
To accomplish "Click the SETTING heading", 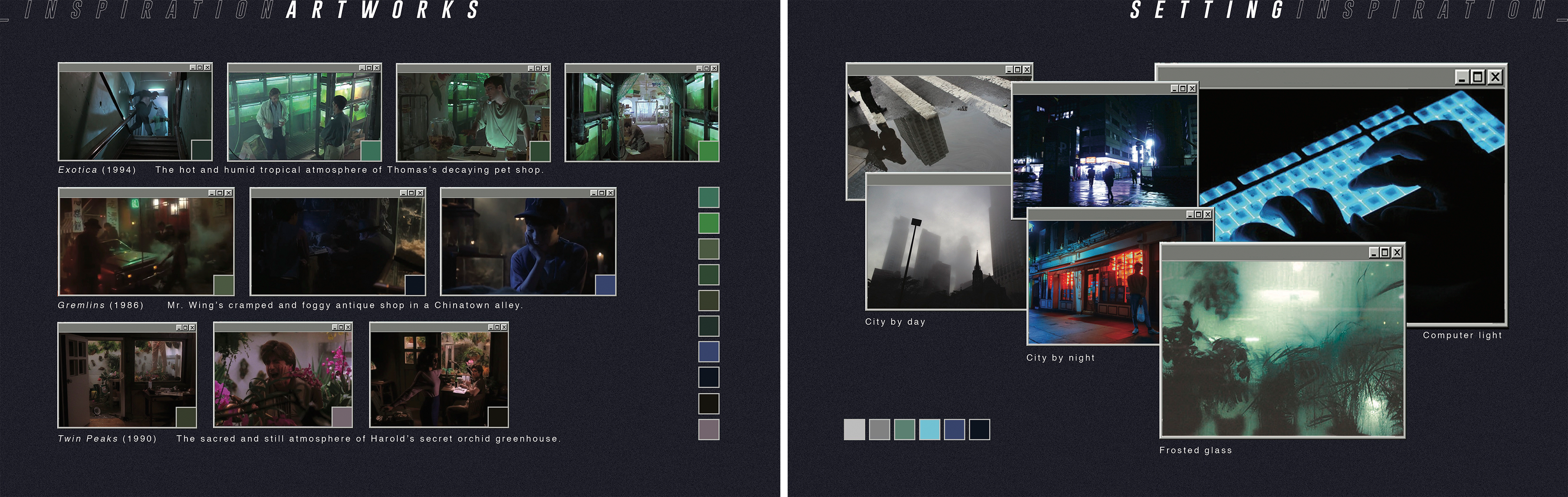I will [x=1207, y=10].
